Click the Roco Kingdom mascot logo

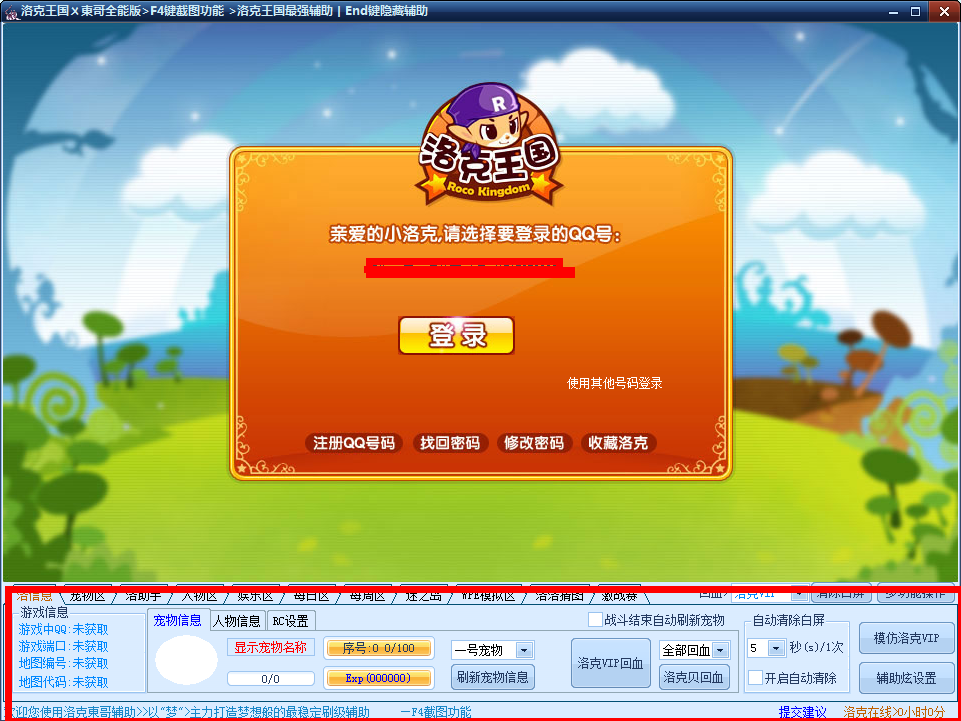[x=488, y=145]
